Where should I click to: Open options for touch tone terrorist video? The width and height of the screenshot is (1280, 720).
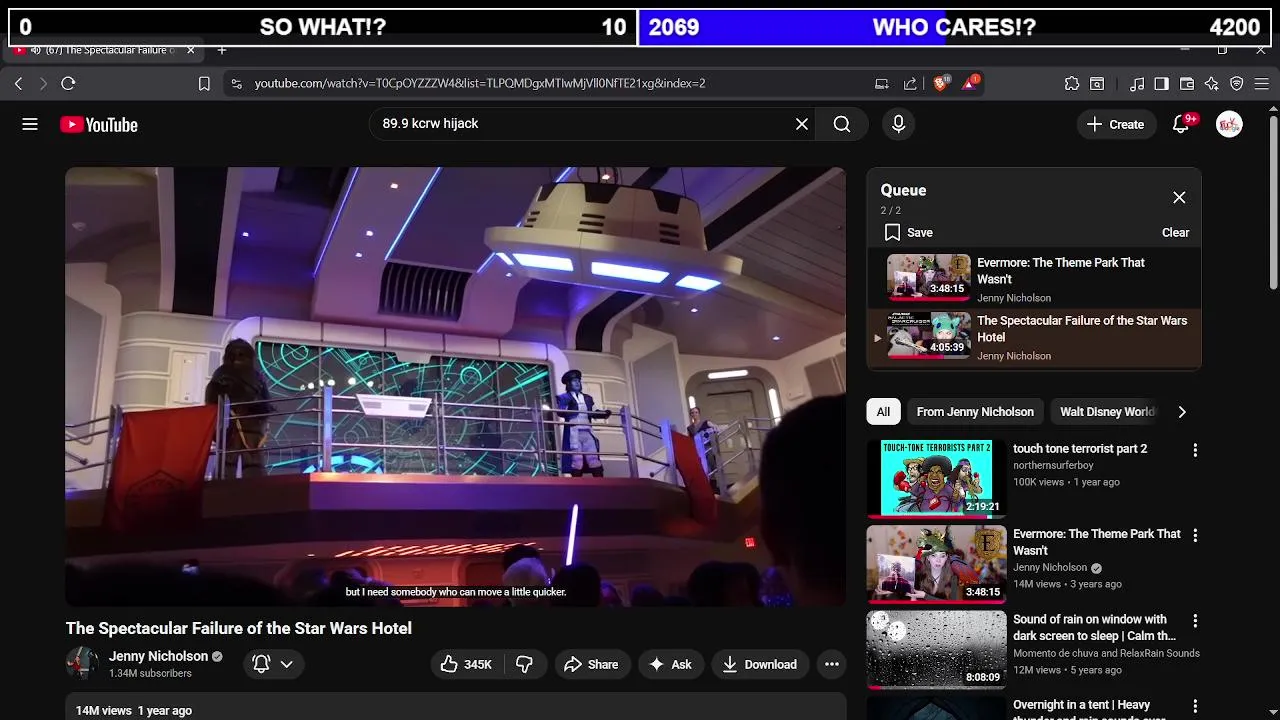click(x=1194, y=451)
